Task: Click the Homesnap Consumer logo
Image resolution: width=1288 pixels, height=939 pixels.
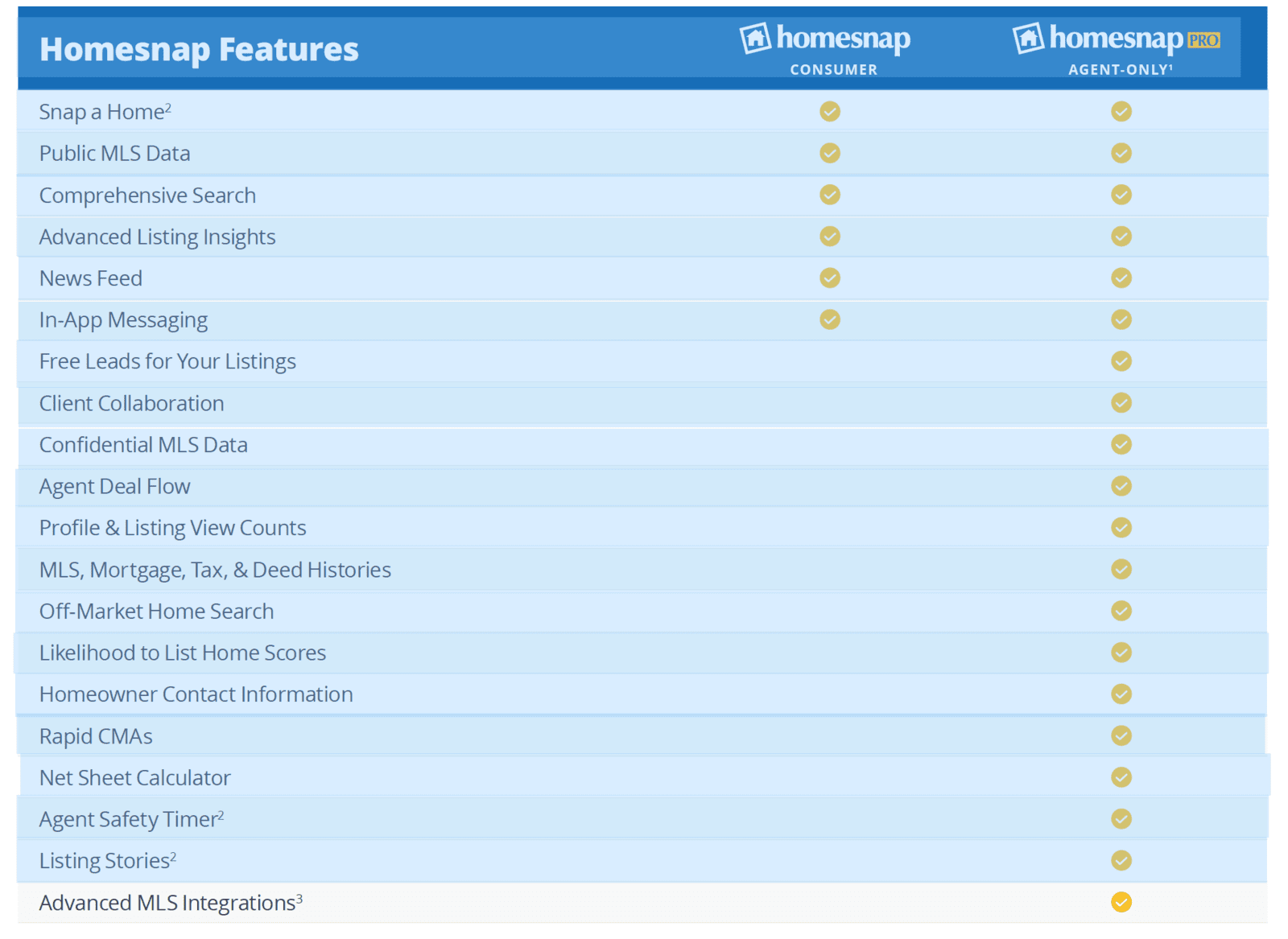Action: 825,39
